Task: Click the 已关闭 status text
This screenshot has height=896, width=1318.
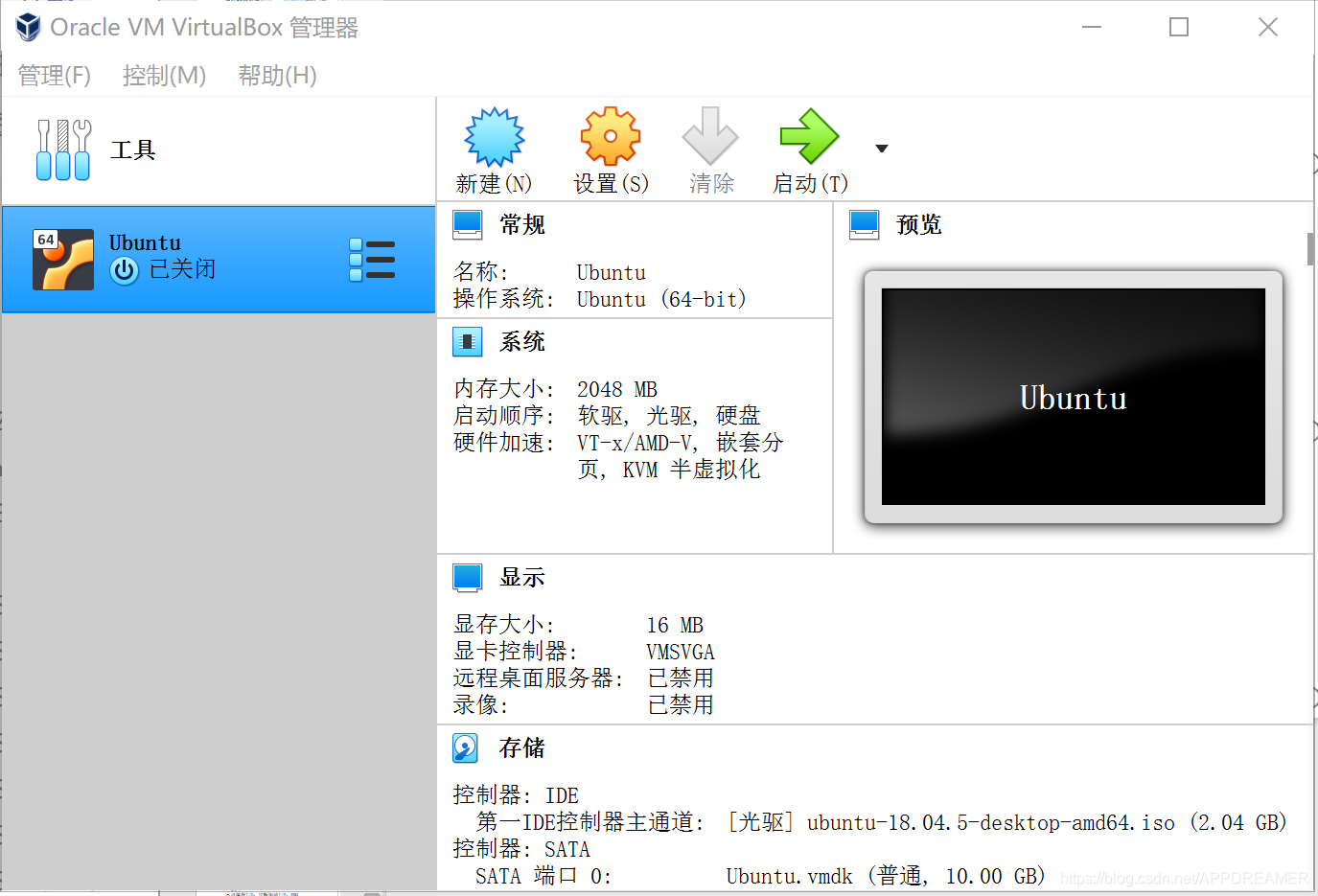Action: click(x=183, y=270)
